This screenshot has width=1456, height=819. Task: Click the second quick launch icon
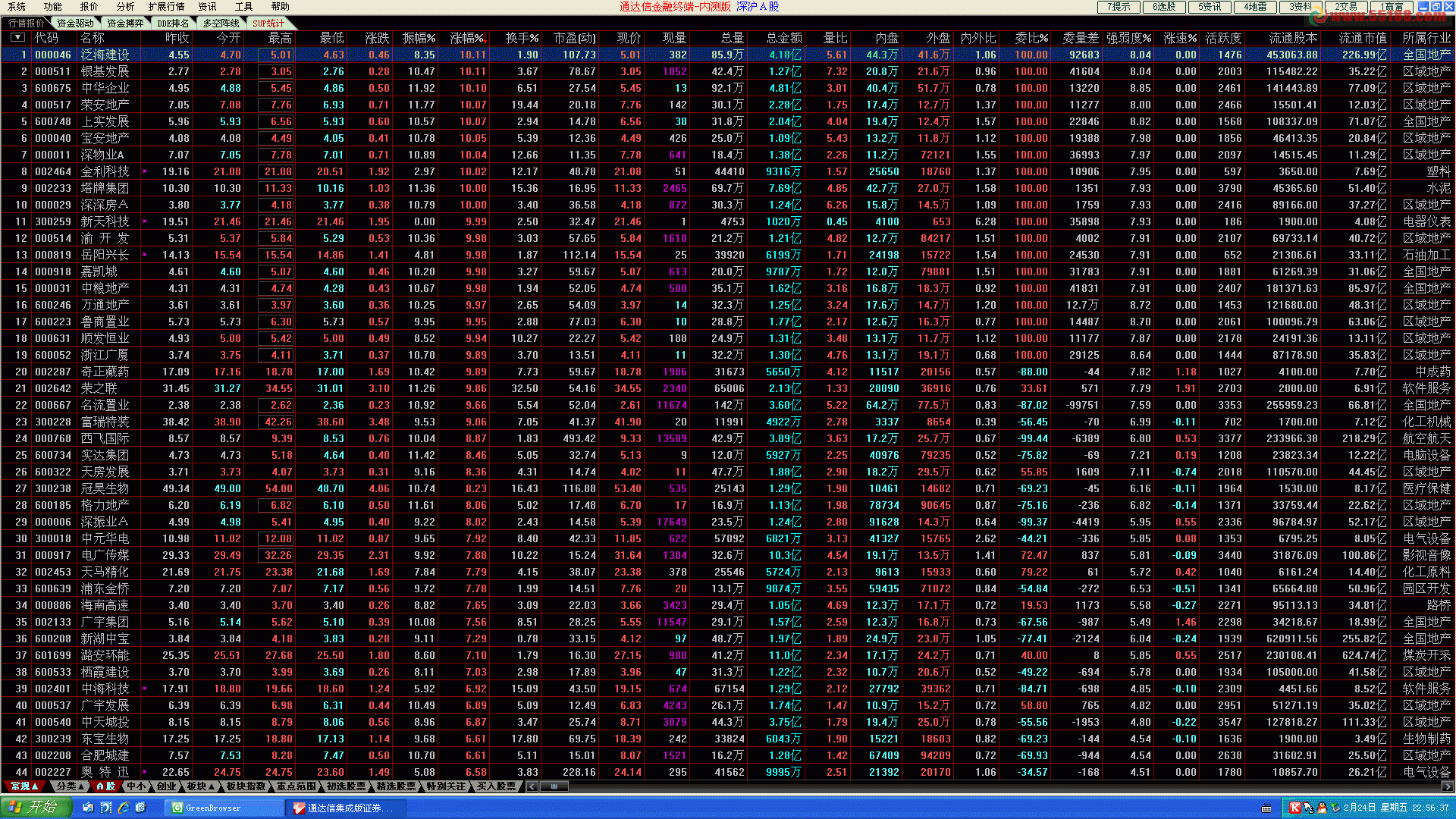(105, 808)
